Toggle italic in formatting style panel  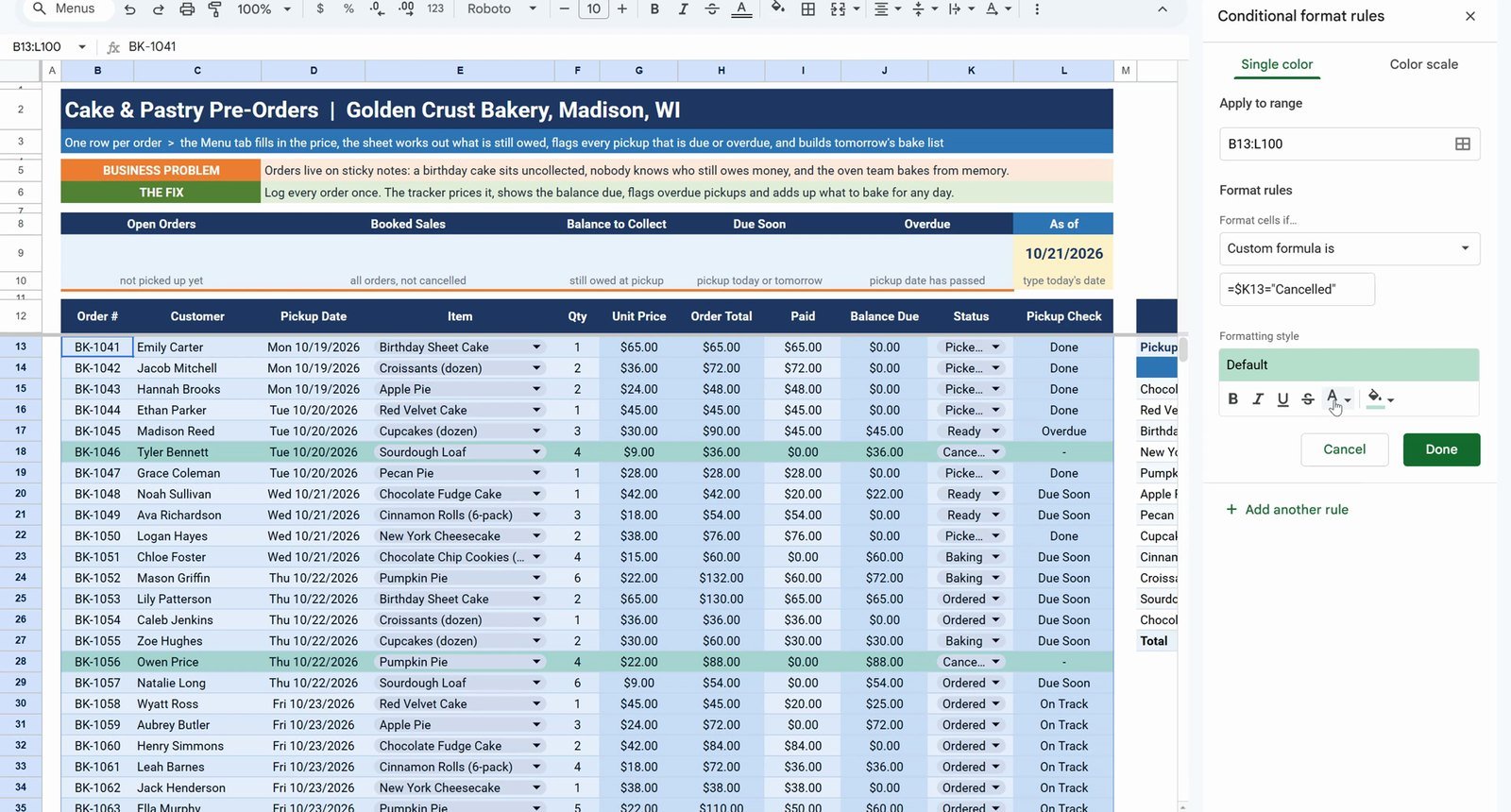pyautogui.click(x=1258, y=399)
